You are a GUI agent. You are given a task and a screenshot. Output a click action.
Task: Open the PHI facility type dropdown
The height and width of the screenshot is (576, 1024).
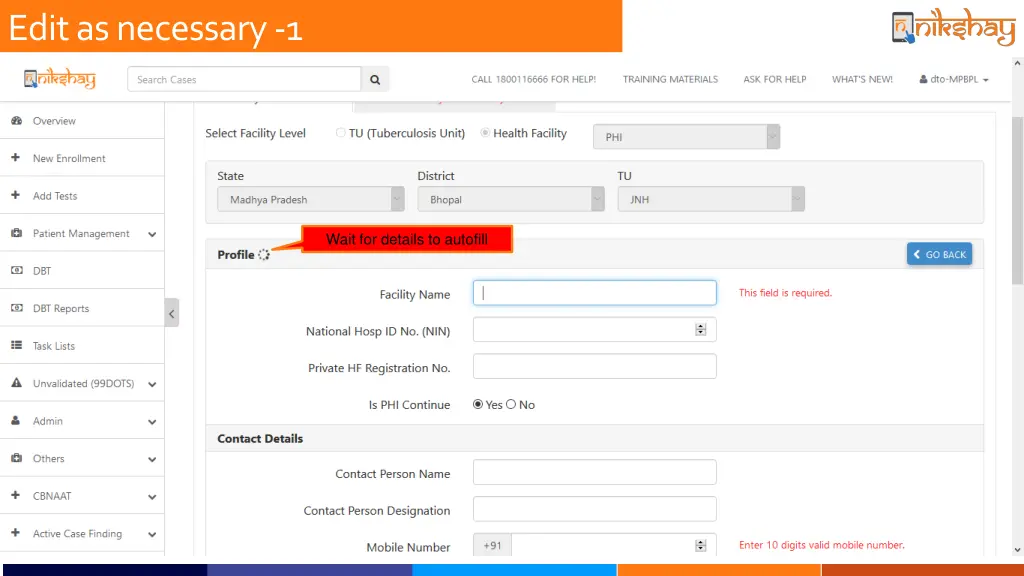pyautogui.click(x=686, y=137)
